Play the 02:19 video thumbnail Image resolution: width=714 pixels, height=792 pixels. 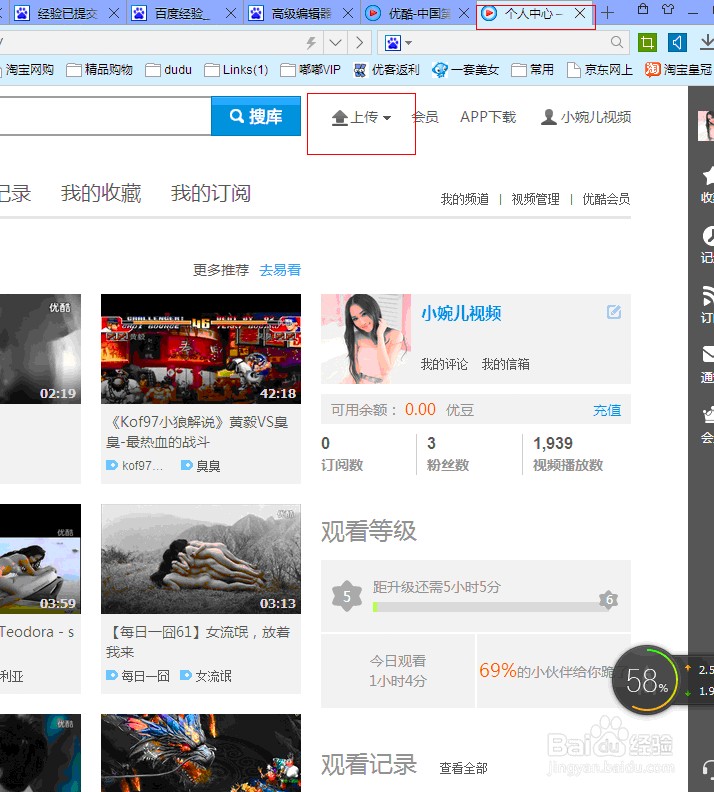(x=40, y=349)
